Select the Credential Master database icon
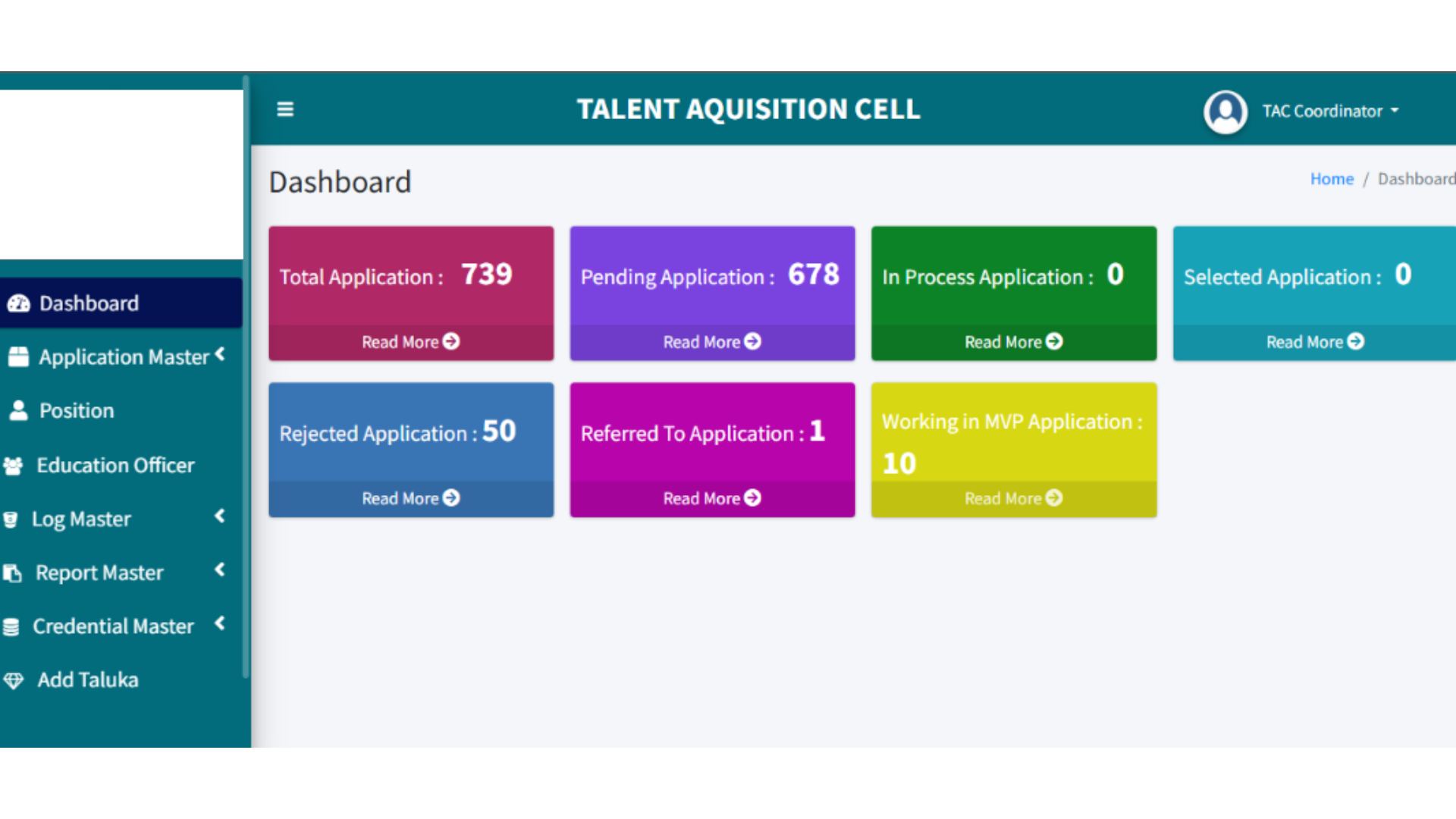This screenshot has height=819, width=1456. 11,626
